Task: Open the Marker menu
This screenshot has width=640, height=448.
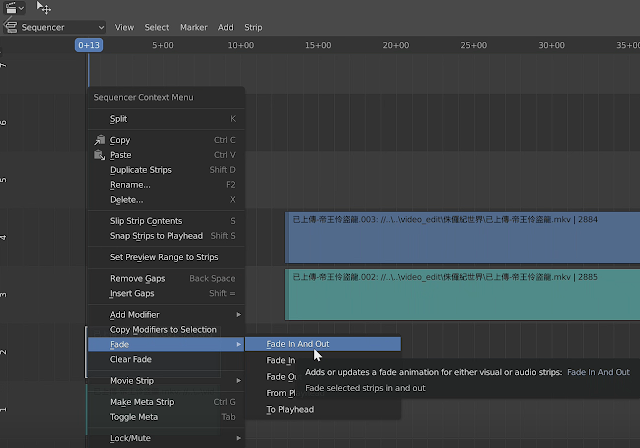Action: pyautogui.click(x=193, y=27)
